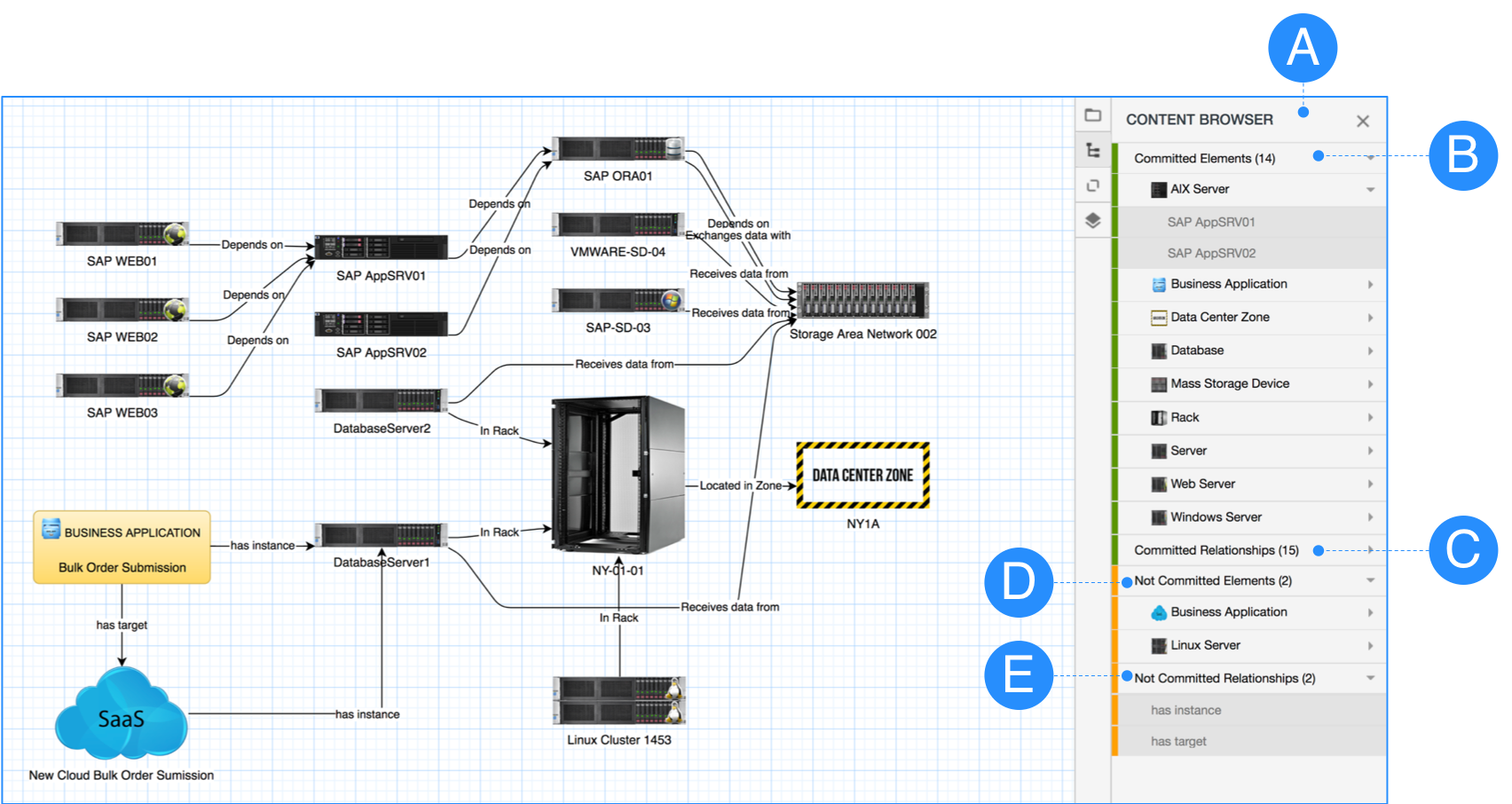Open the layers sidebar icon
The image size is (1512, 804).
click(x=1093, y=220)
